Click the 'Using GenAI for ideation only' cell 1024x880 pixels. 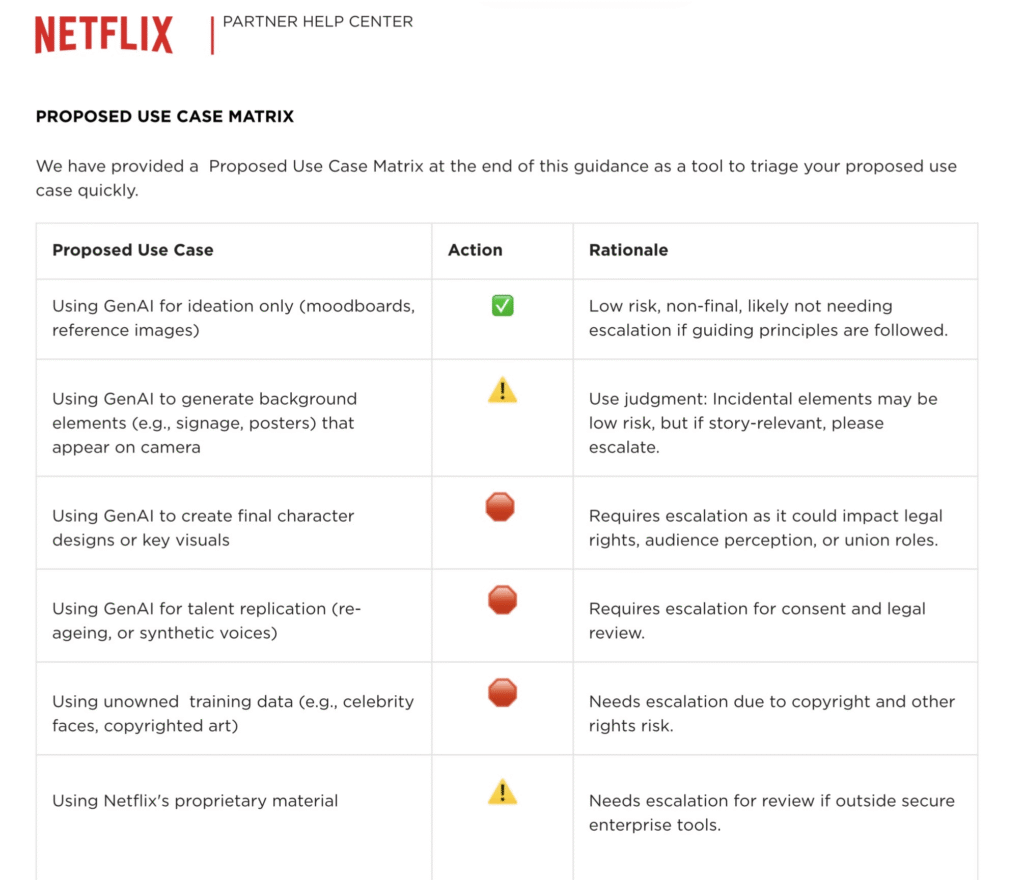coord(233,318)
